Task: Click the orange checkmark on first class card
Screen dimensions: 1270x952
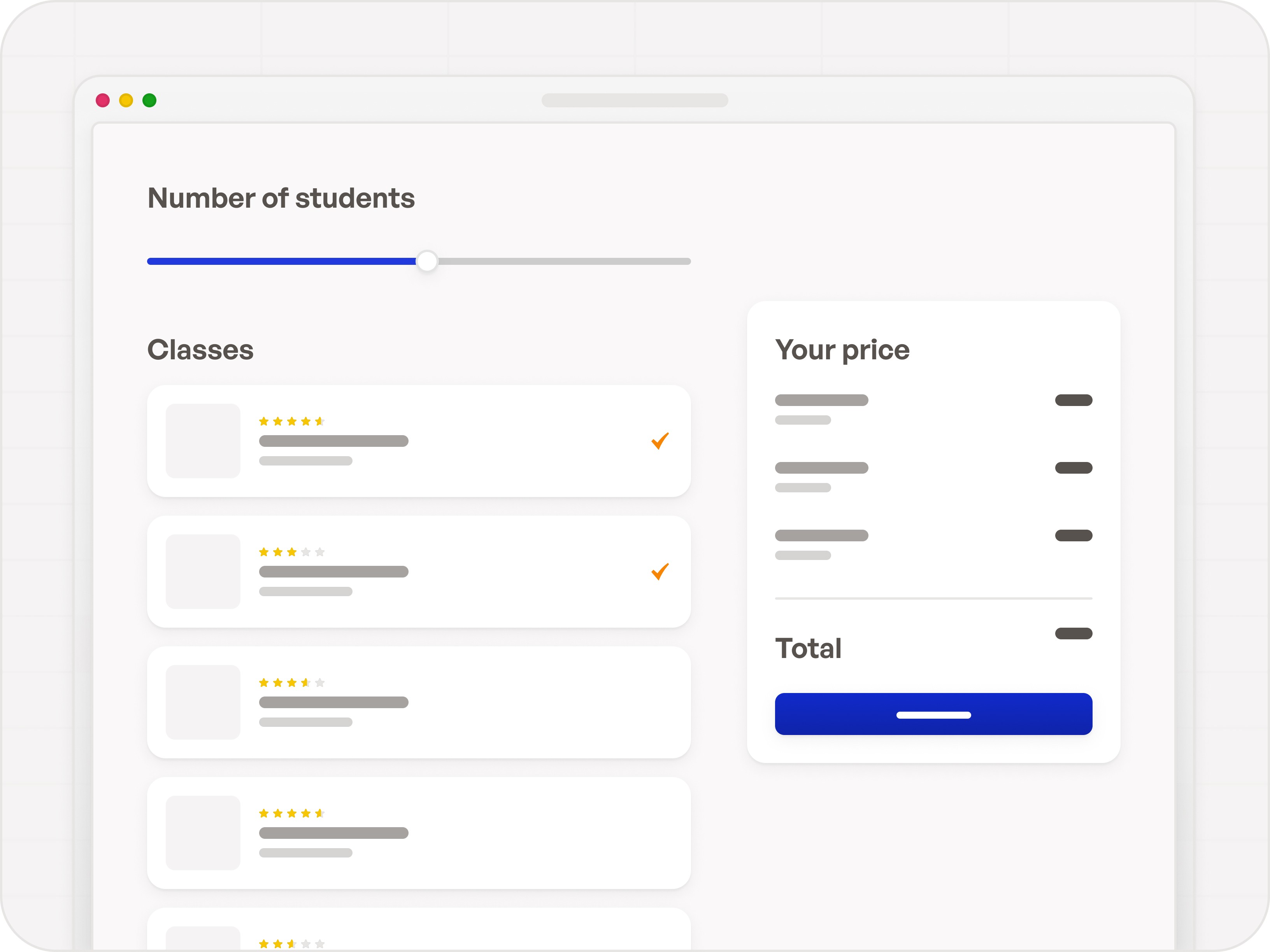Action: tap(660, 441)
